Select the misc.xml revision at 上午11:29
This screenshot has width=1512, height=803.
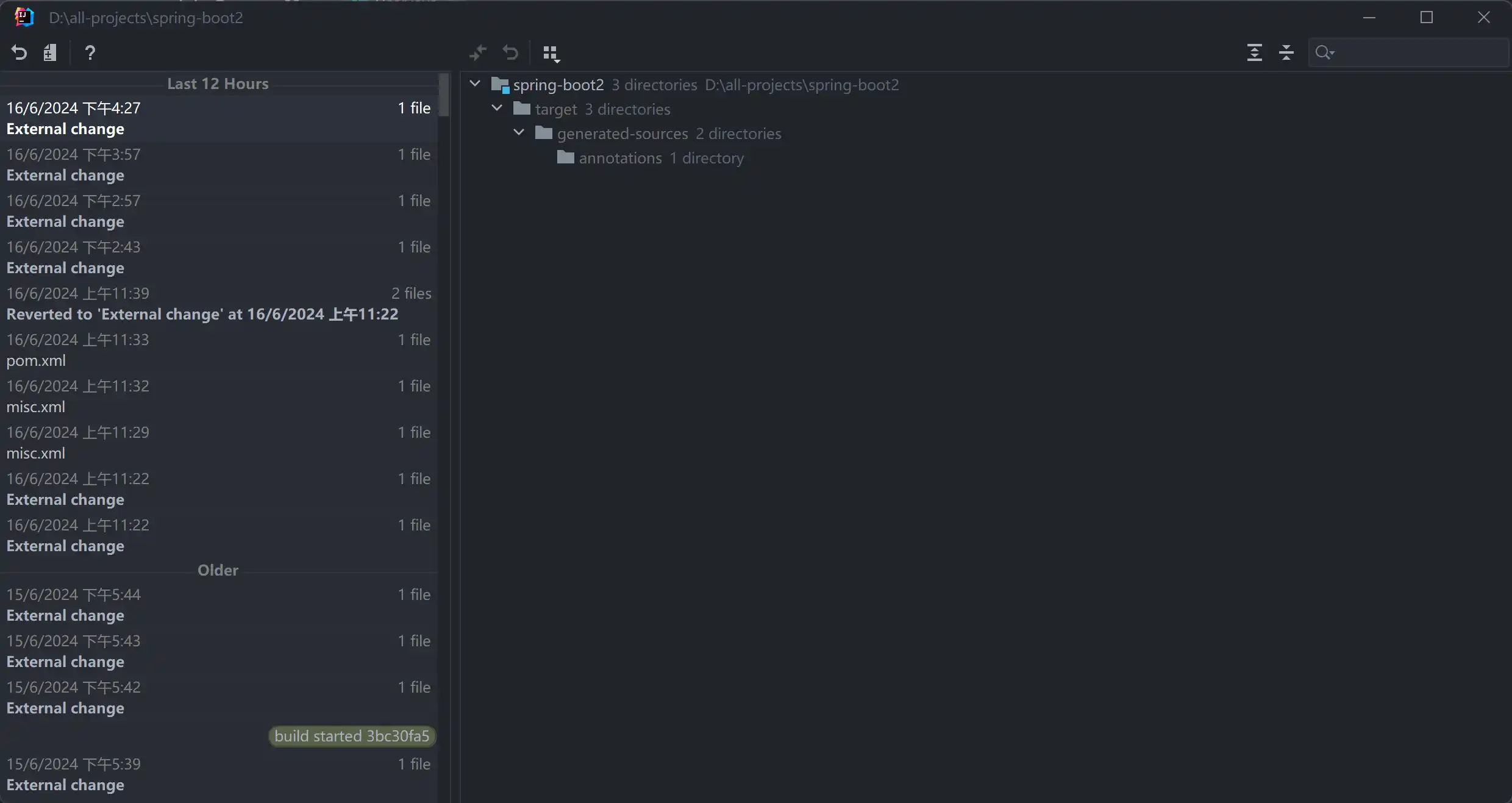[218, 443]
